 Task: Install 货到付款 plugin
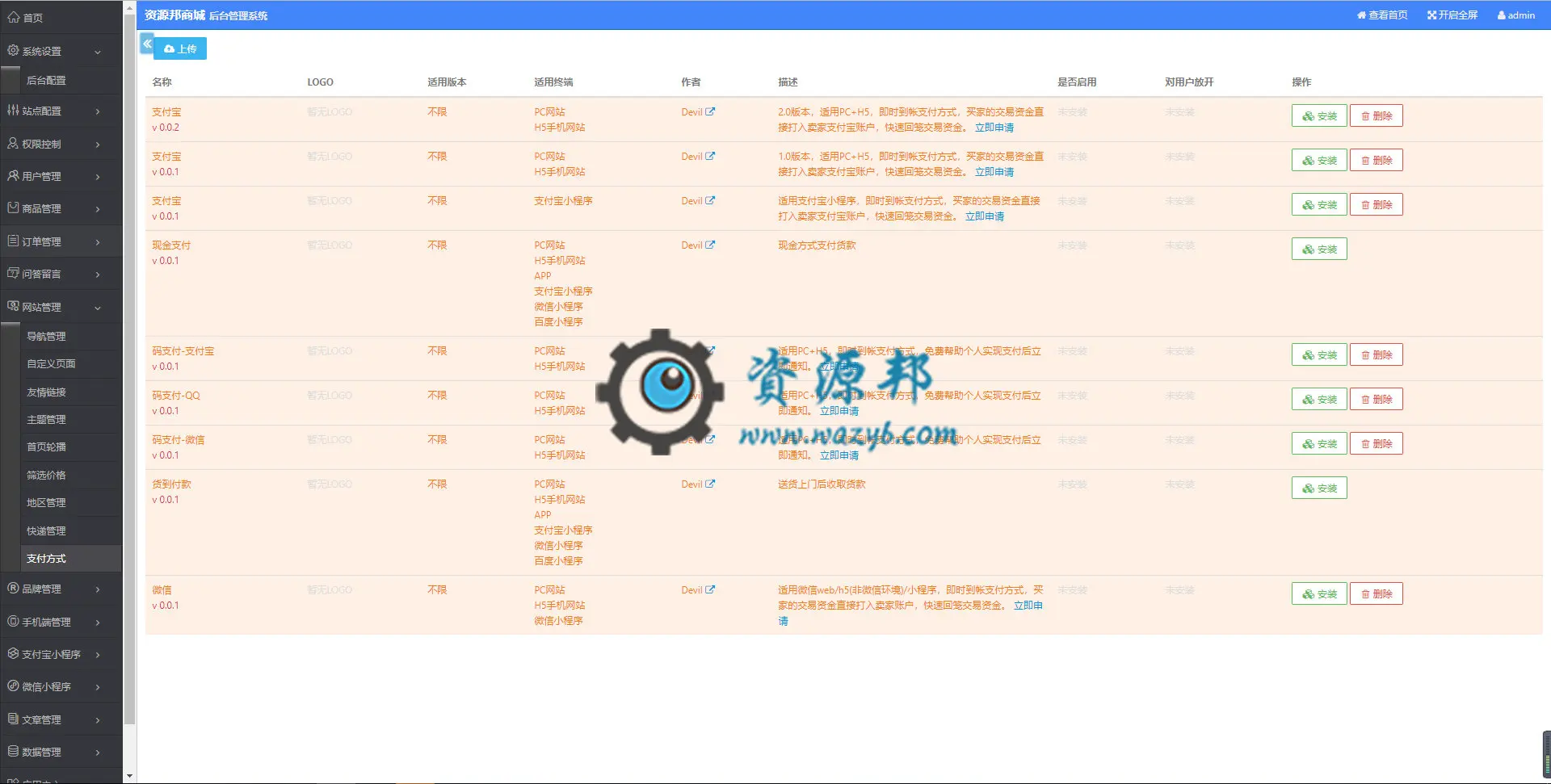point(1319,488)
